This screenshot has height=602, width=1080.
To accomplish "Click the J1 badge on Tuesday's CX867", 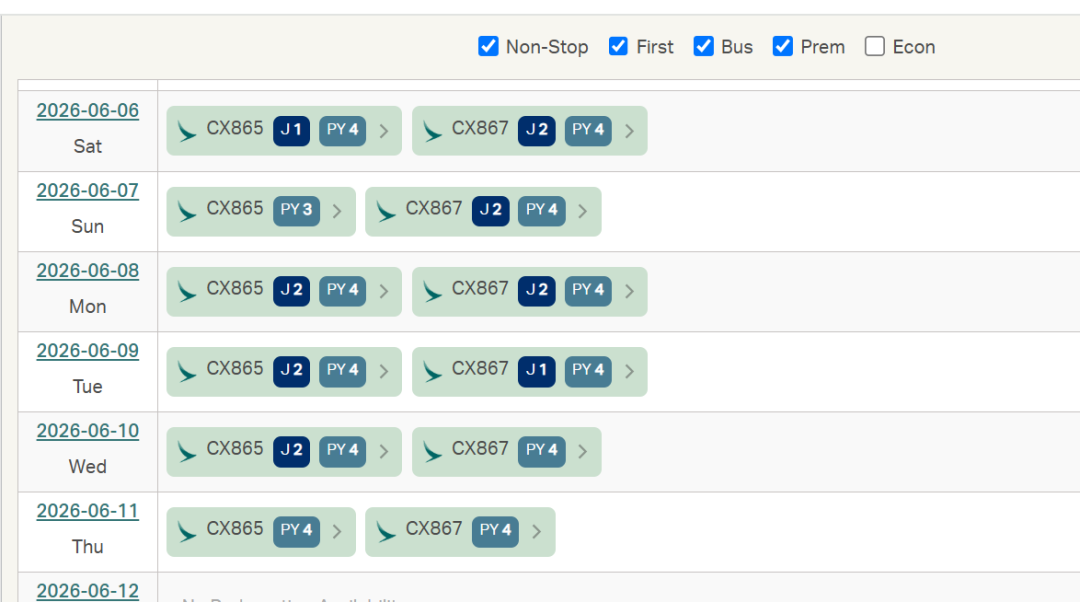I will pyautogui.click(x=536, y=370).
